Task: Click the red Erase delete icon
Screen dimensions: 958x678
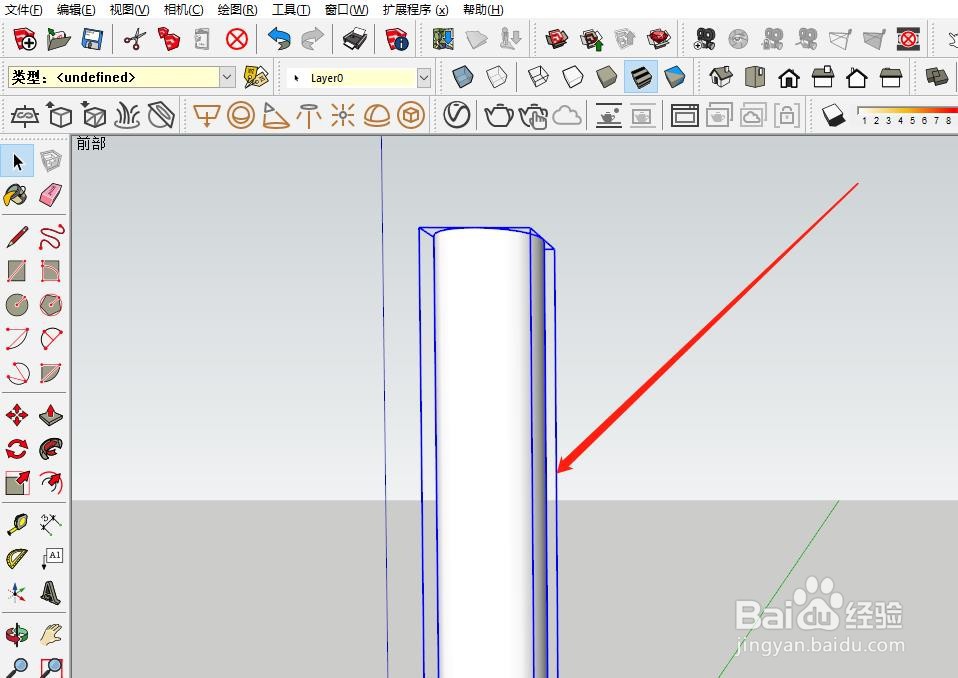Action: coord(236,40)
